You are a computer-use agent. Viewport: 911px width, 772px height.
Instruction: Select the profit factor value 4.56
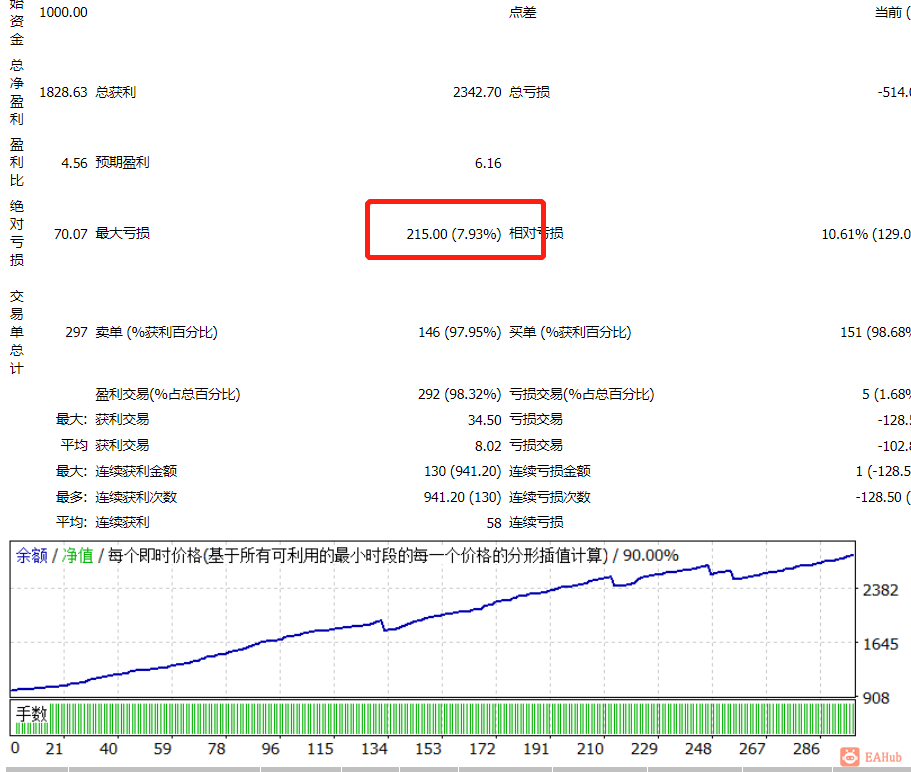74,163
